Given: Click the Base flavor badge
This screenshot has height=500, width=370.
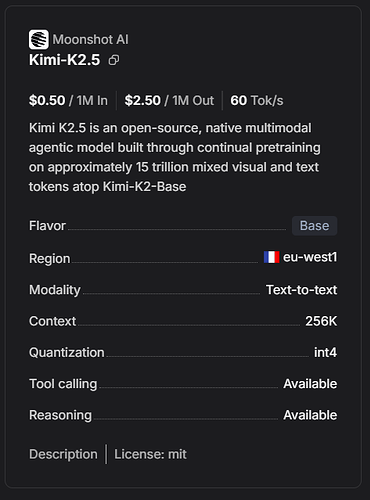Looking at the screenshot, I should tap(315, 226).
